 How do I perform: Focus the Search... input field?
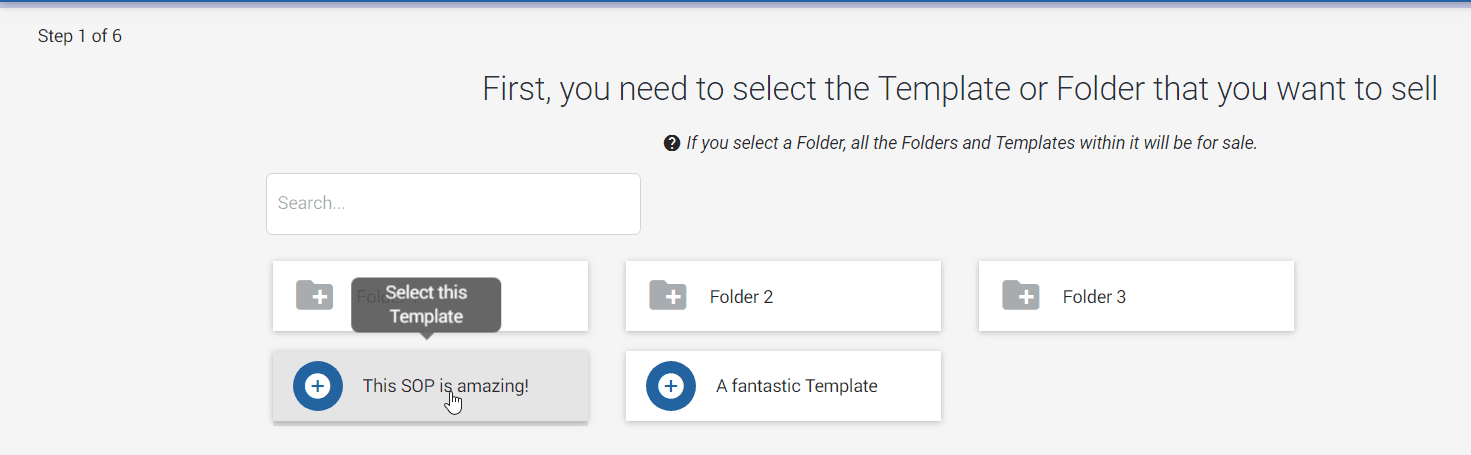point(453,204)
